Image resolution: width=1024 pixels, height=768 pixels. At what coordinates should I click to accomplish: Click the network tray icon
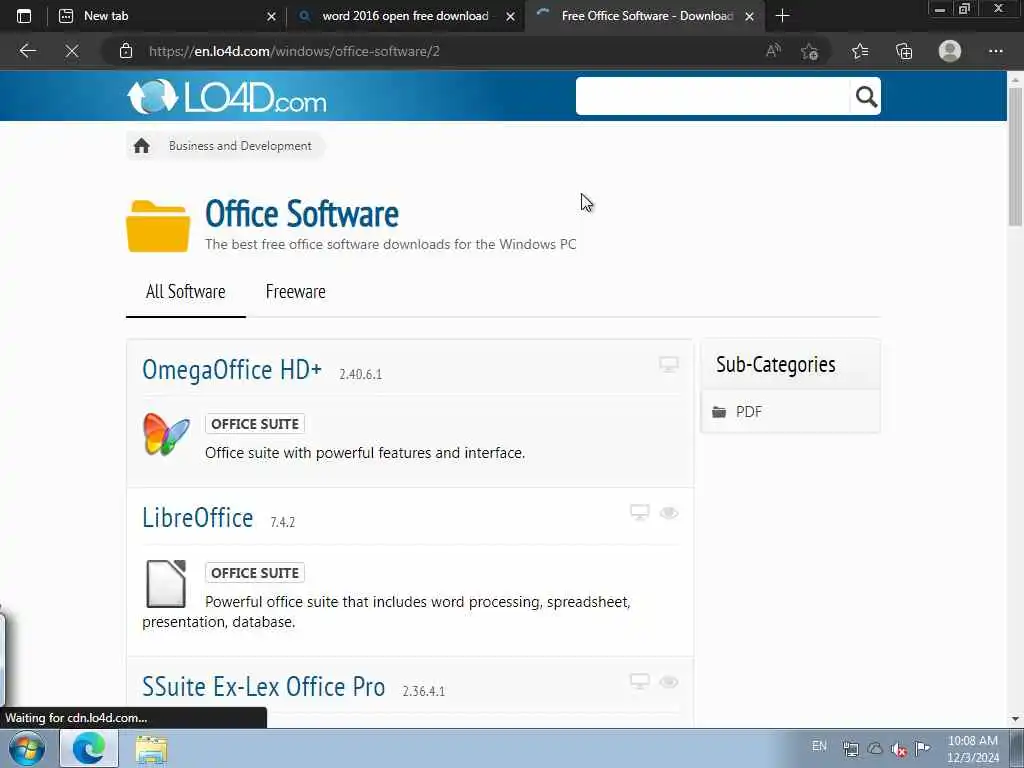(850, 749)
